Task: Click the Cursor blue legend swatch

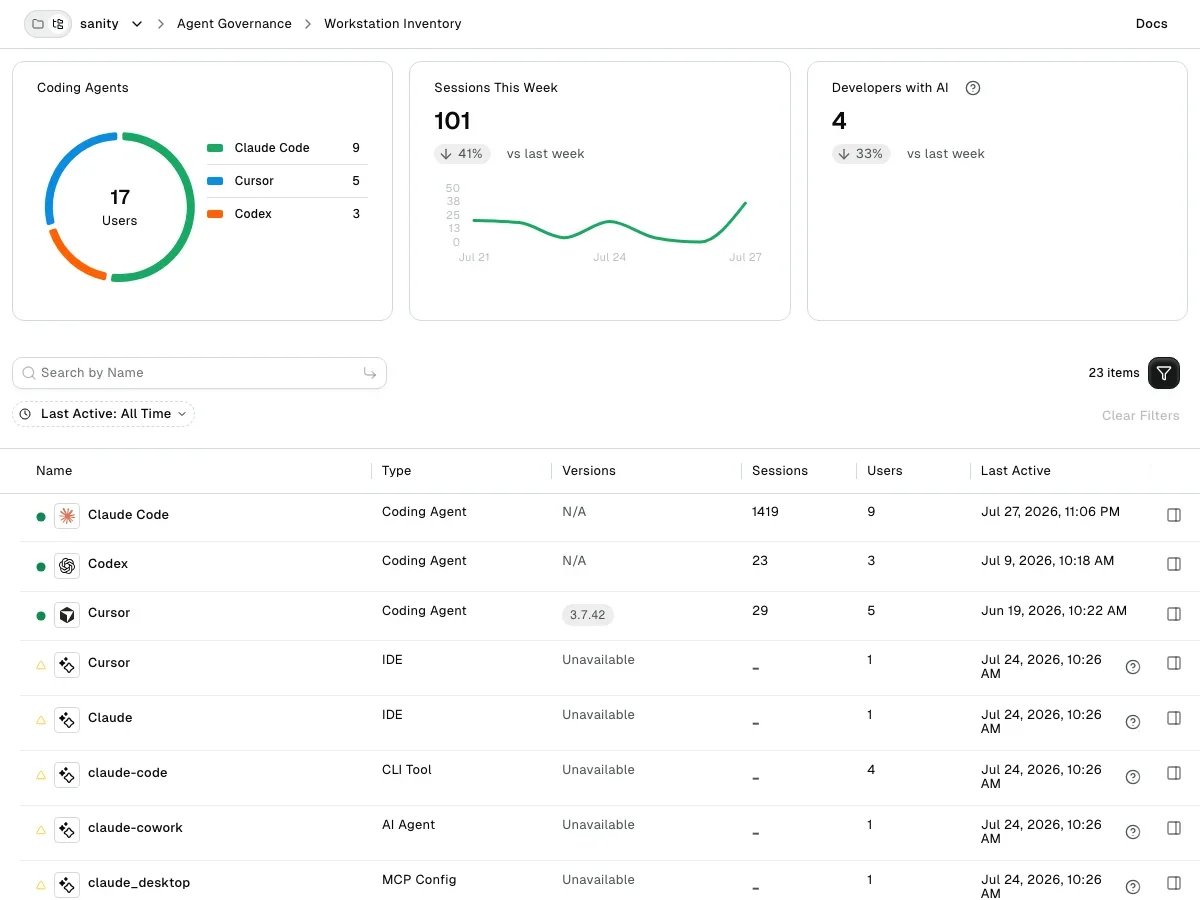Action: [x=215, y=181]
